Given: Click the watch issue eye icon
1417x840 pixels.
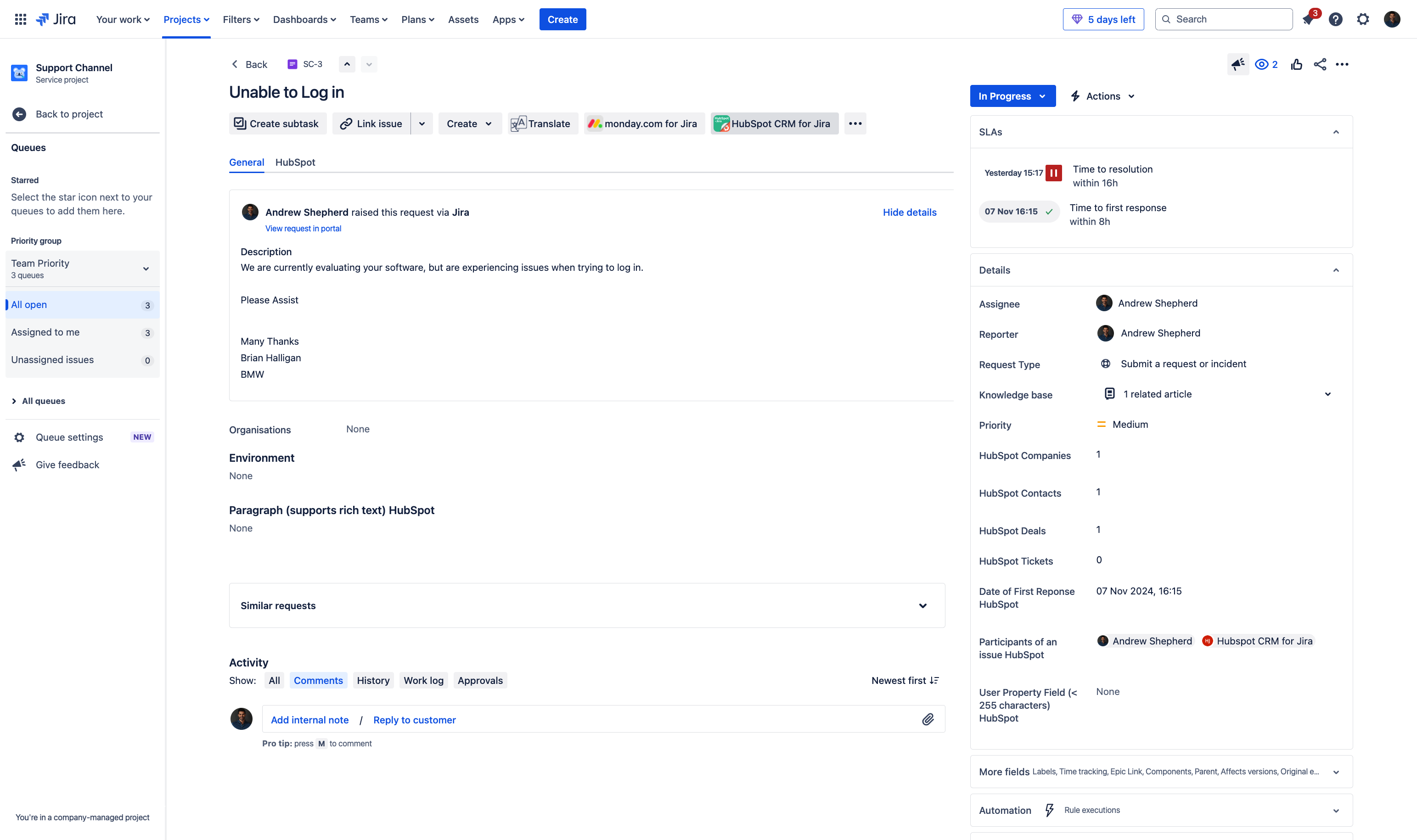Looking at the screenshot, I should pyautogui.click(x=1262, y=64).
